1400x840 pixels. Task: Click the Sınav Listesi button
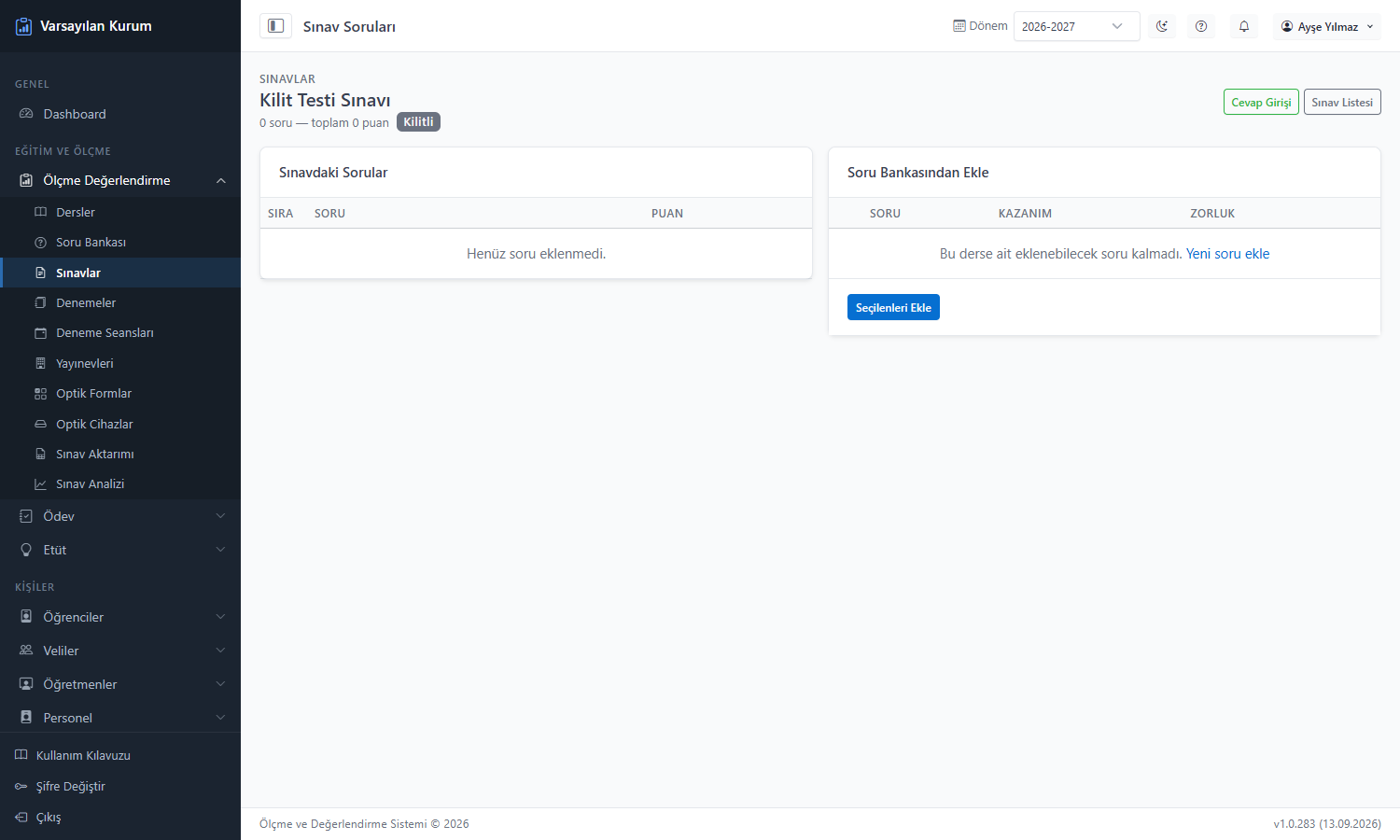point(1342,102)
